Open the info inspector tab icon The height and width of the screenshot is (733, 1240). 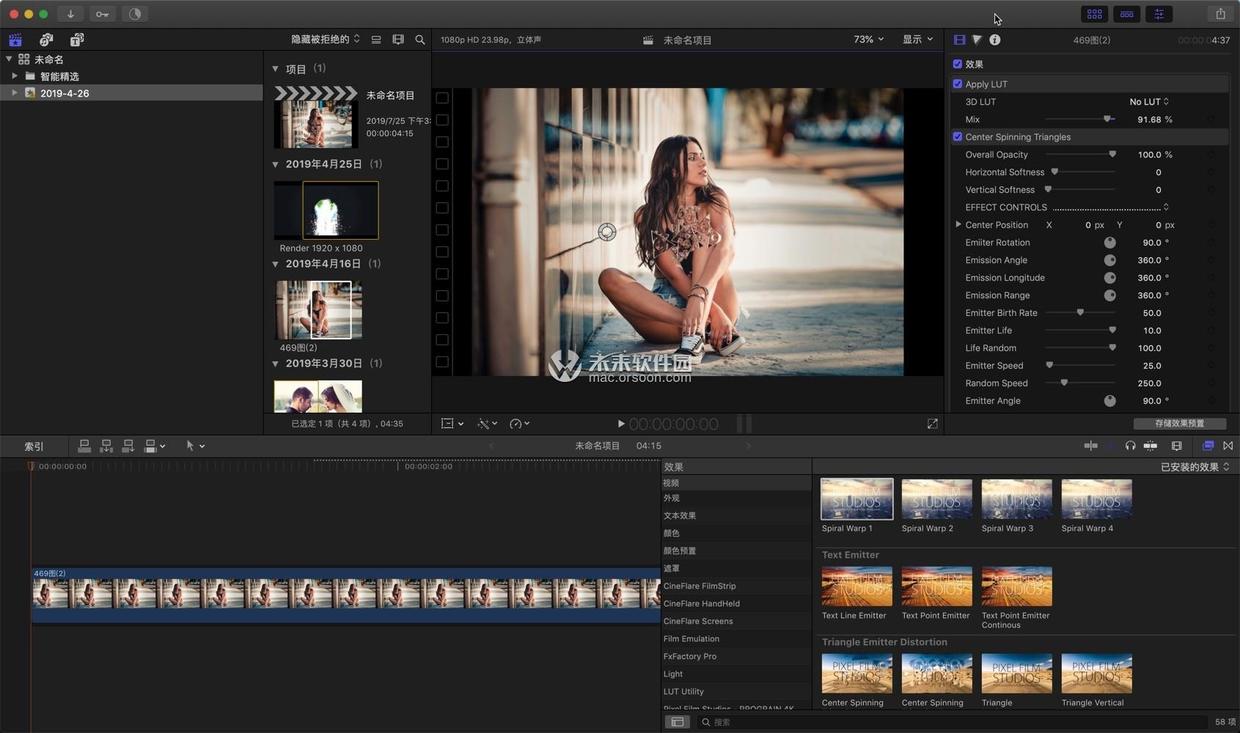coord(995,40)
